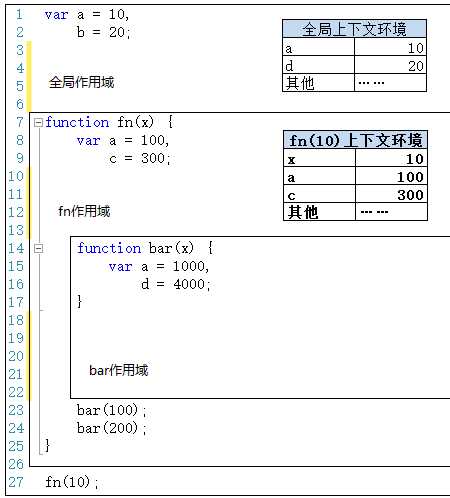Click value 20 in global context table
The height and width of the screenshot is (498, 450).
[390, 65]
